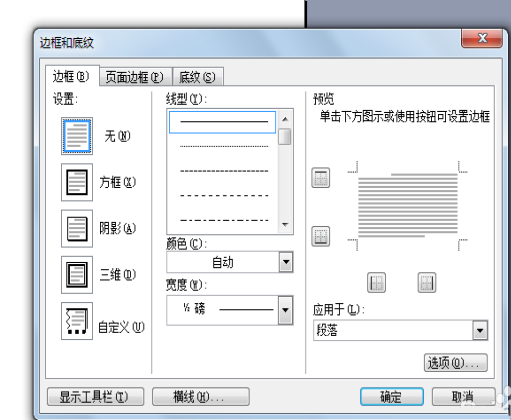
Task: Click the 显示工具栏 button
Action: click(x=96, y=397)
